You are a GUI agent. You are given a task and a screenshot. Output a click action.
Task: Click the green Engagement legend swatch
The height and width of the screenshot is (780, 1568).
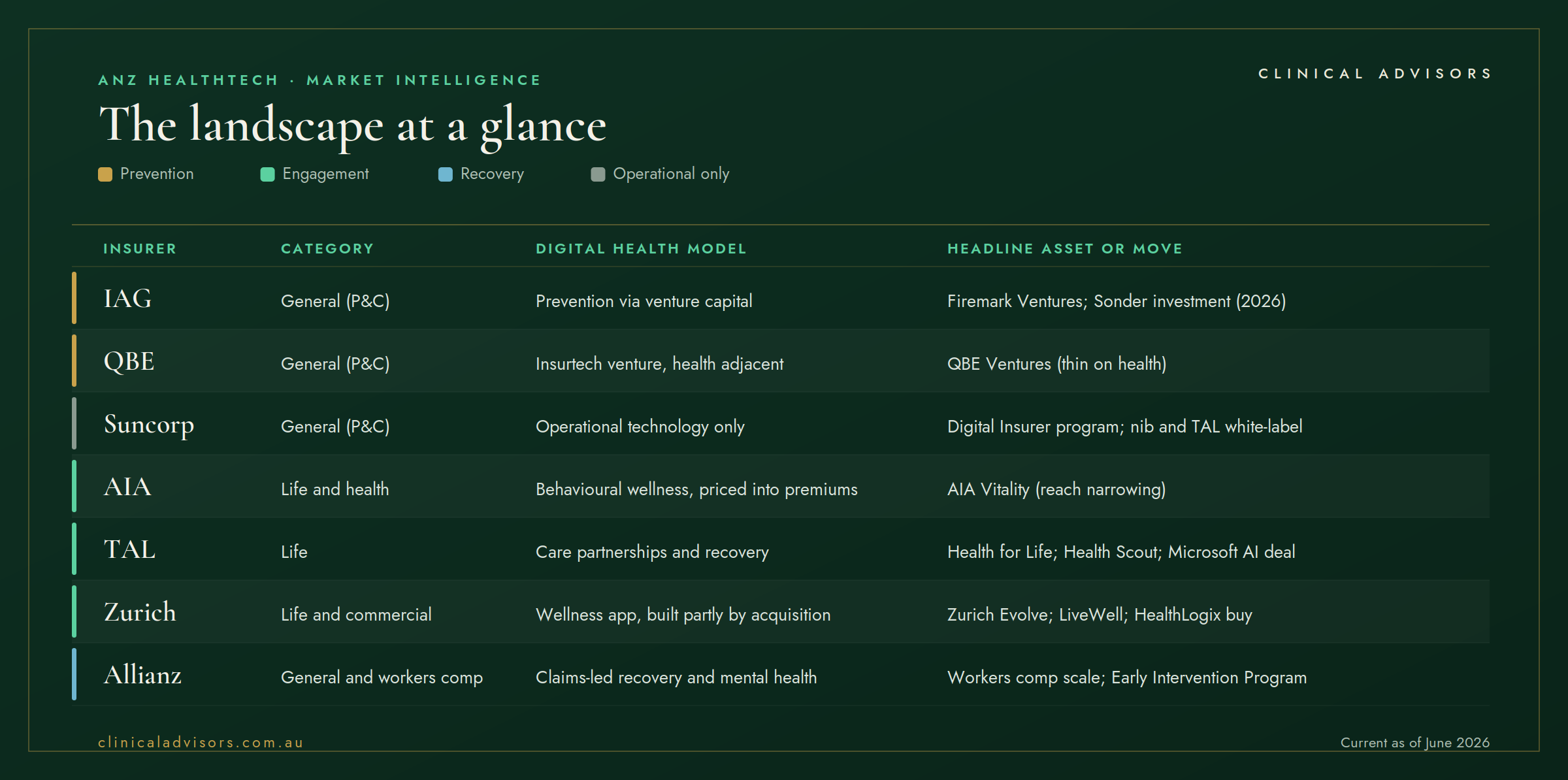(267, 174)
